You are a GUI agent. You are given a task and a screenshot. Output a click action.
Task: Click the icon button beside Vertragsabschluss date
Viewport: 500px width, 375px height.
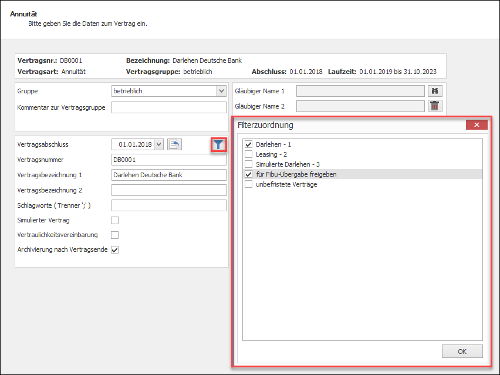[x=174, y=144]
